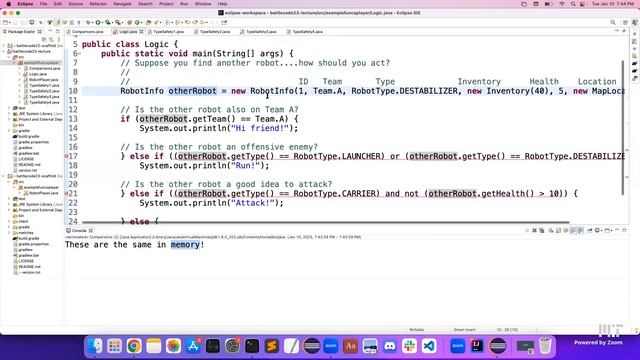Open the Terminal app in Dock
Image resolution: width=640 pixels, height=360 pixels.
point(252,346)
